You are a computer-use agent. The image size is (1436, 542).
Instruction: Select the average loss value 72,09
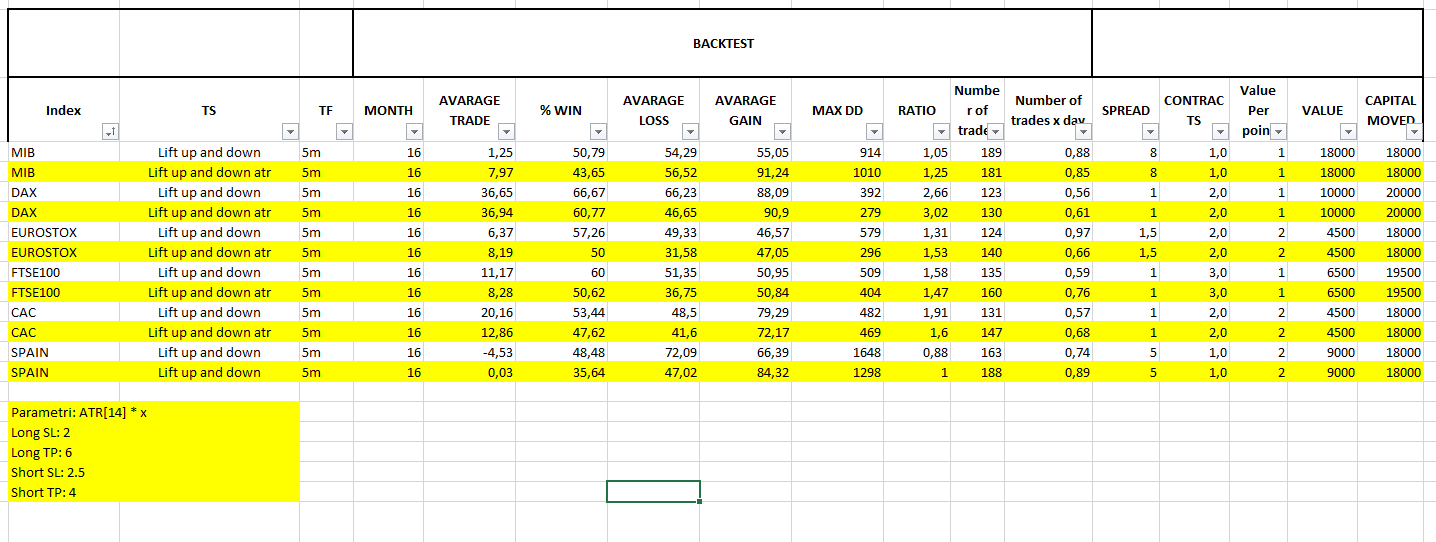pos(653,352)
